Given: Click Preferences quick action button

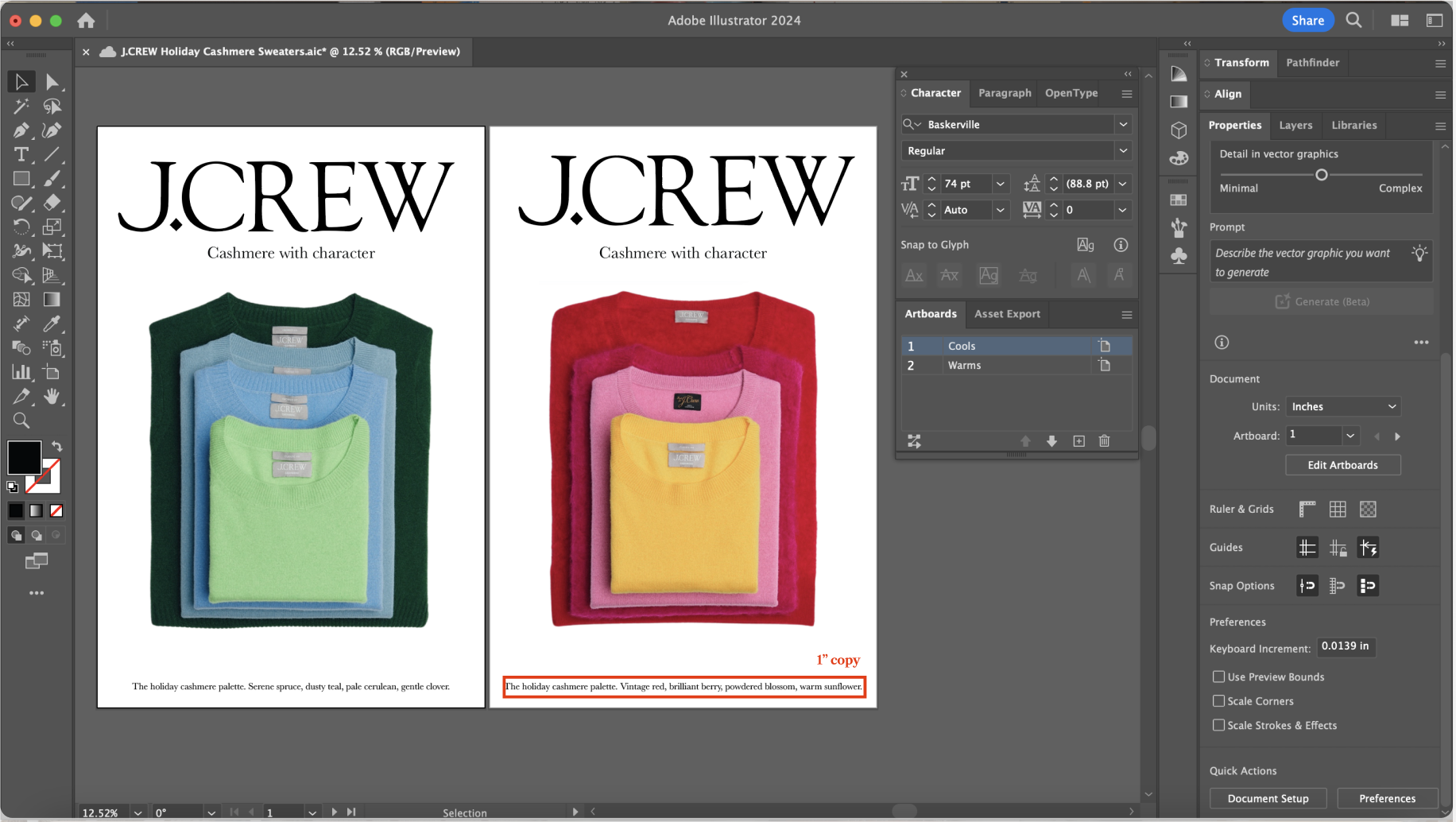Looking at the screenshot, I should click(1388, 798).
